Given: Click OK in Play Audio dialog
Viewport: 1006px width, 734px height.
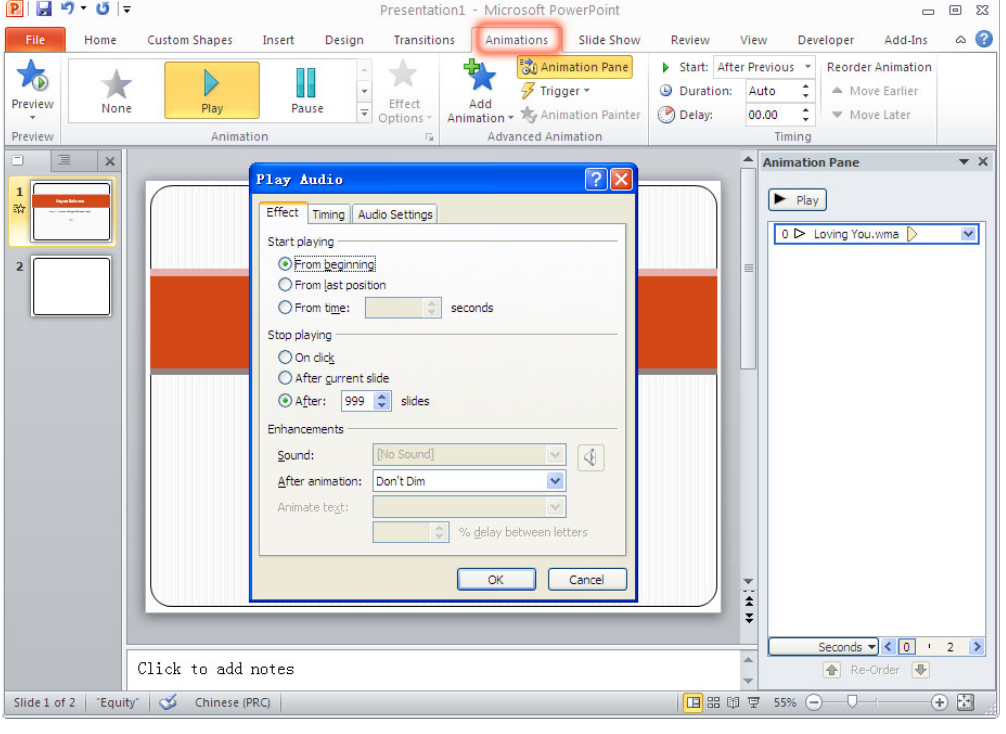Looking at the screenshot, I should coord(496,580).
